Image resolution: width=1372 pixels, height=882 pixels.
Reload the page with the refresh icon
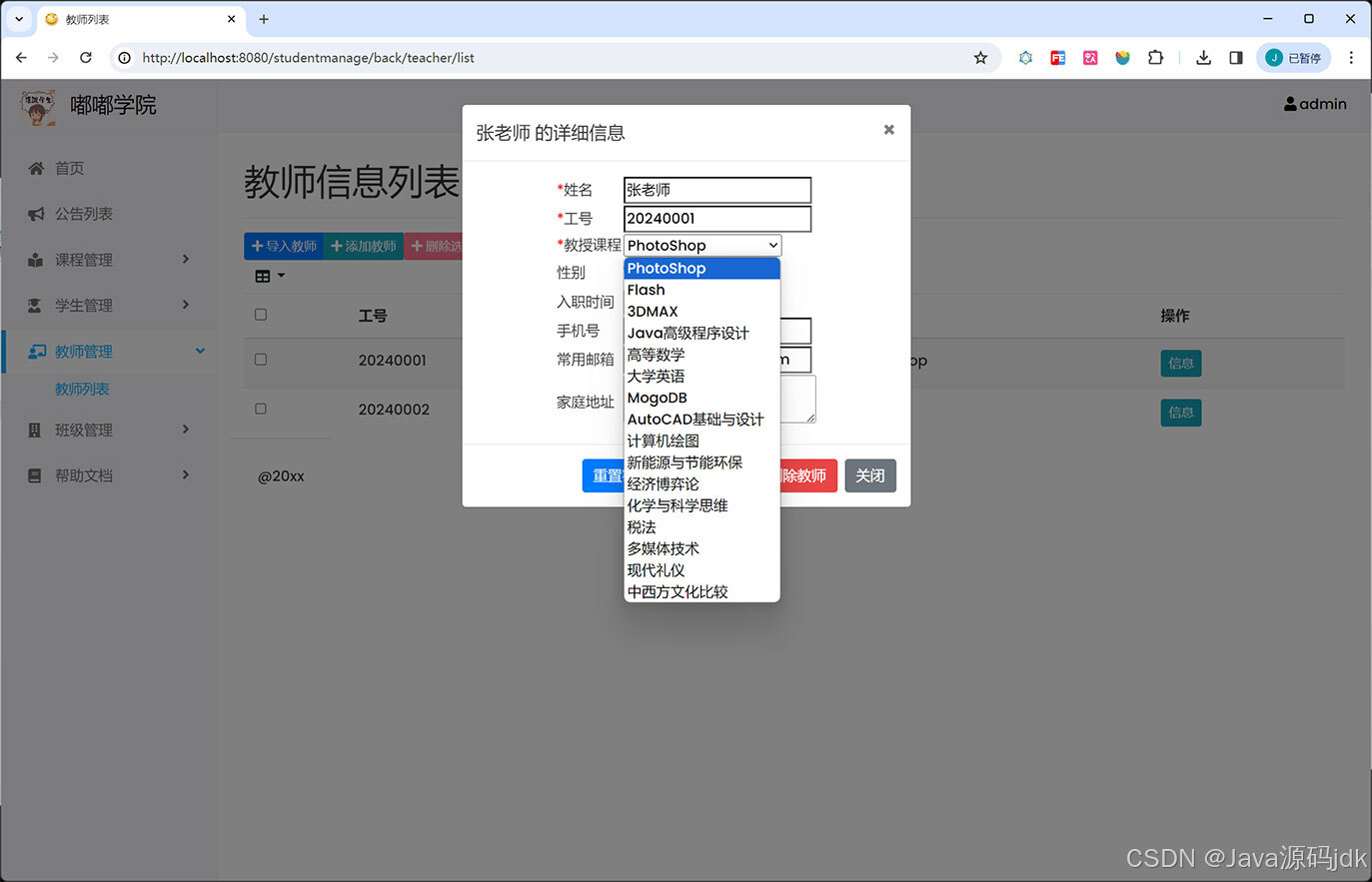pos(86,58)
